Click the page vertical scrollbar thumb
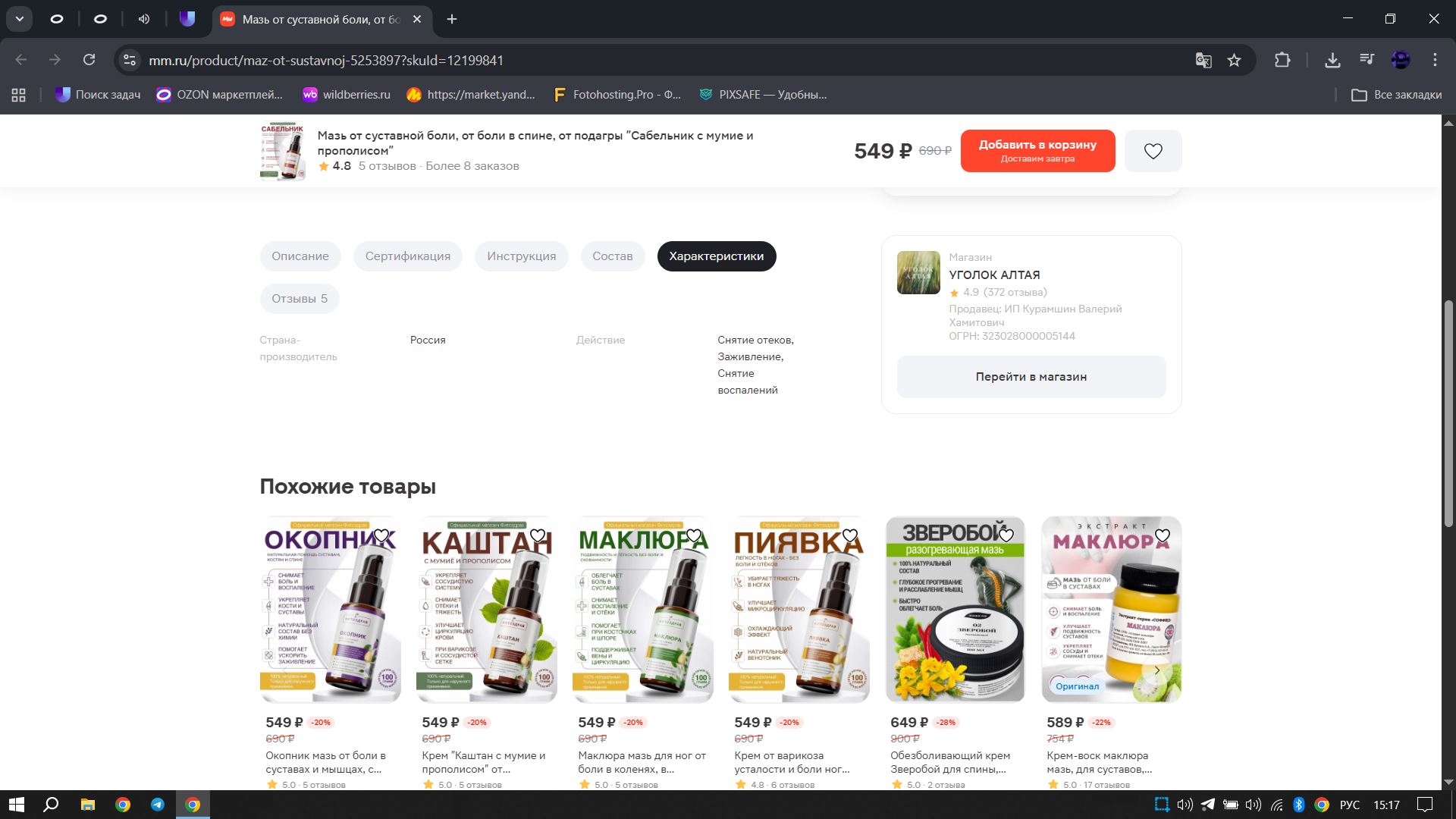Viewport: 1456px width, 819px height. tap(1448, 413)
